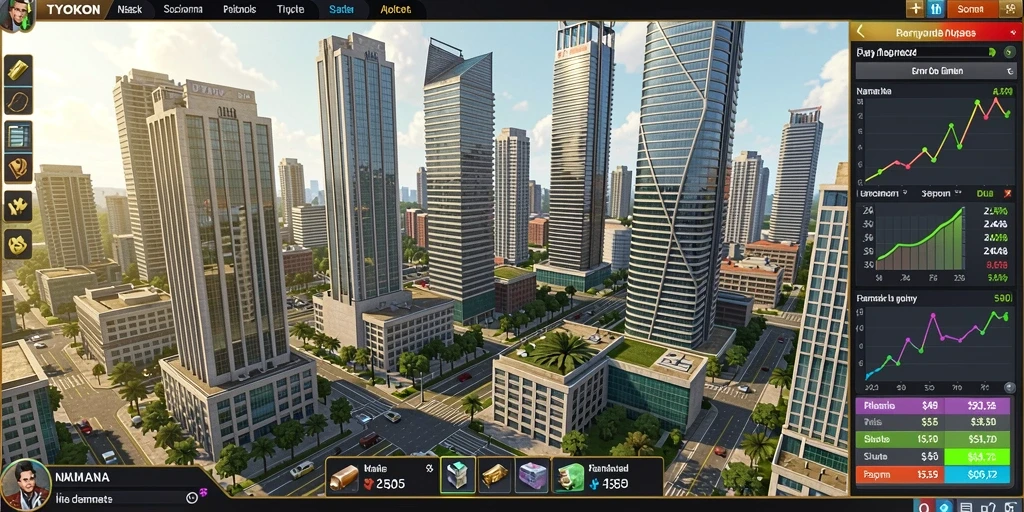Select the gold bar tool in left sidebar
Image resolution: width=1024 pixels, height=512 pixels.
[18, 70]
